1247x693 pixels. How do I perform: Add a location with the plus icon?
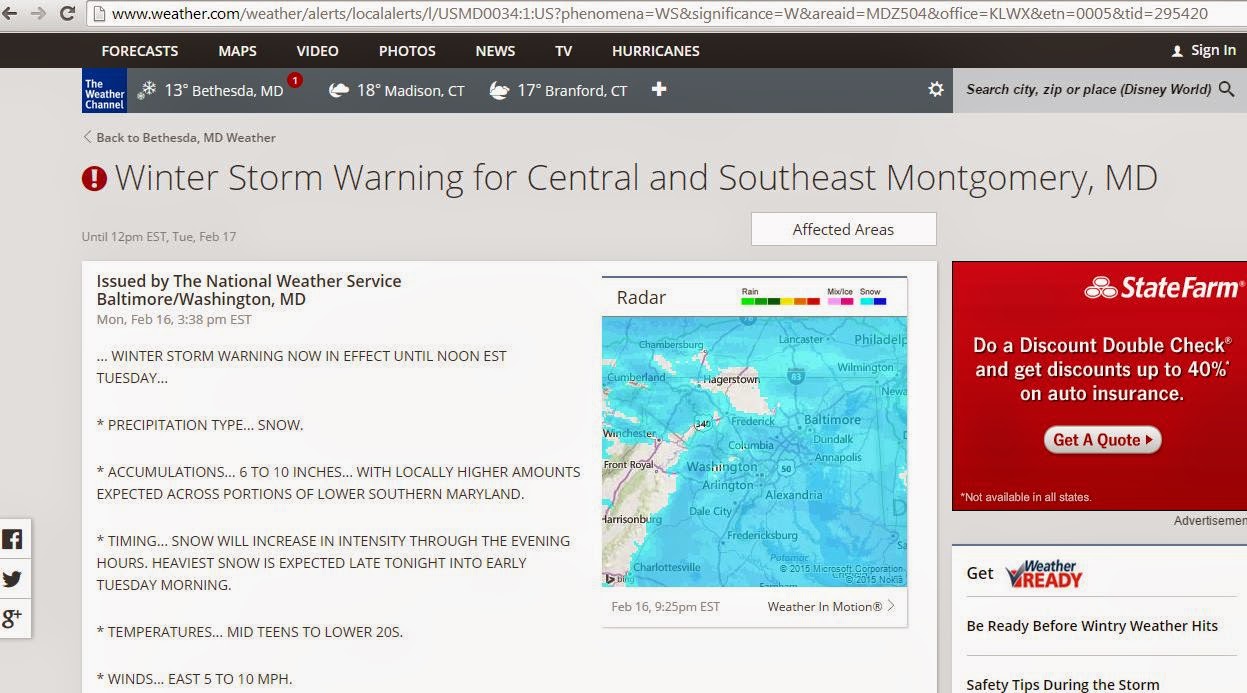click(x=659, y=90)
